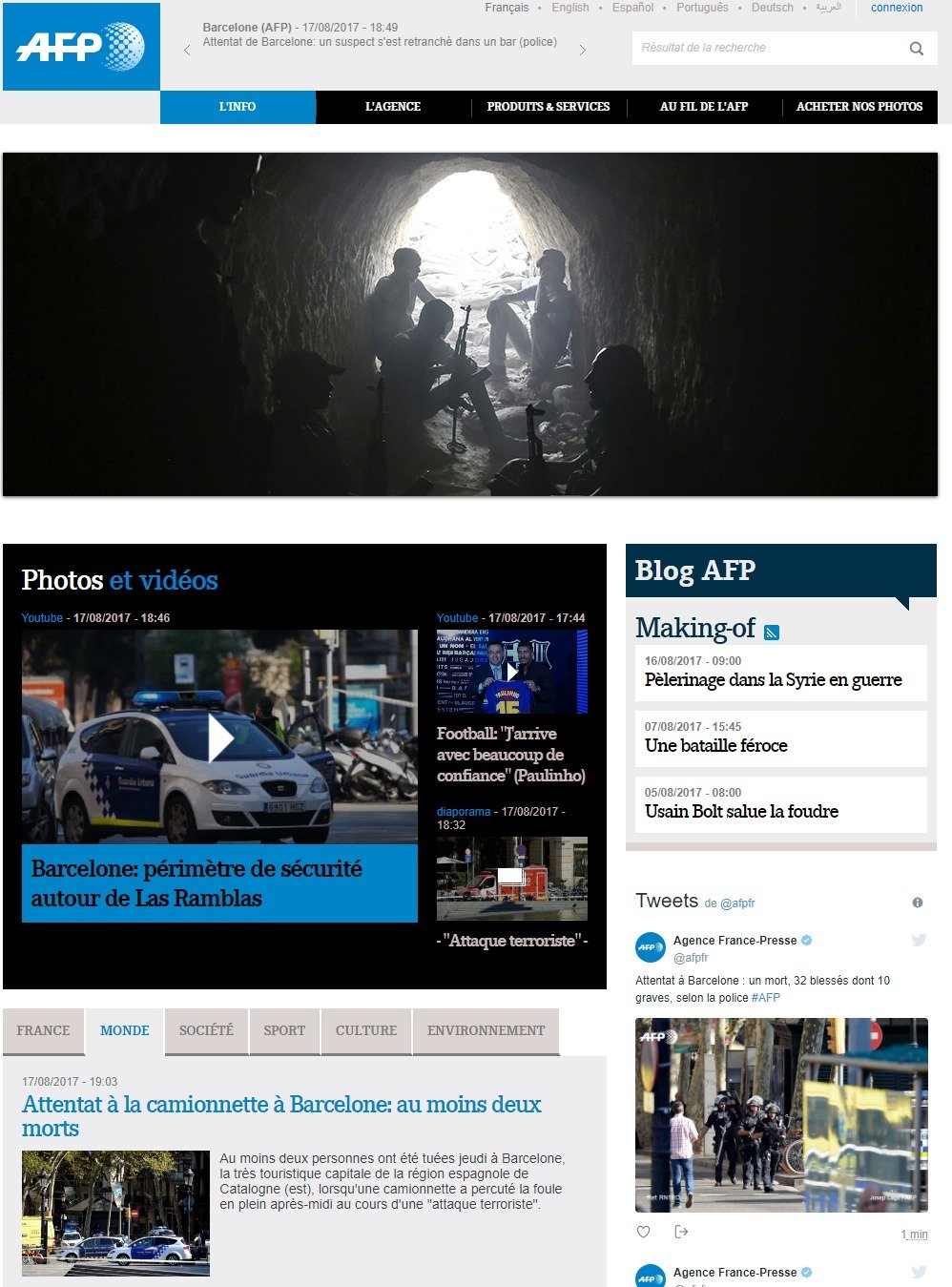Click Agence France-Presse name on first tweet
The height and width of the screenshot is (1287, 952).
735,941
